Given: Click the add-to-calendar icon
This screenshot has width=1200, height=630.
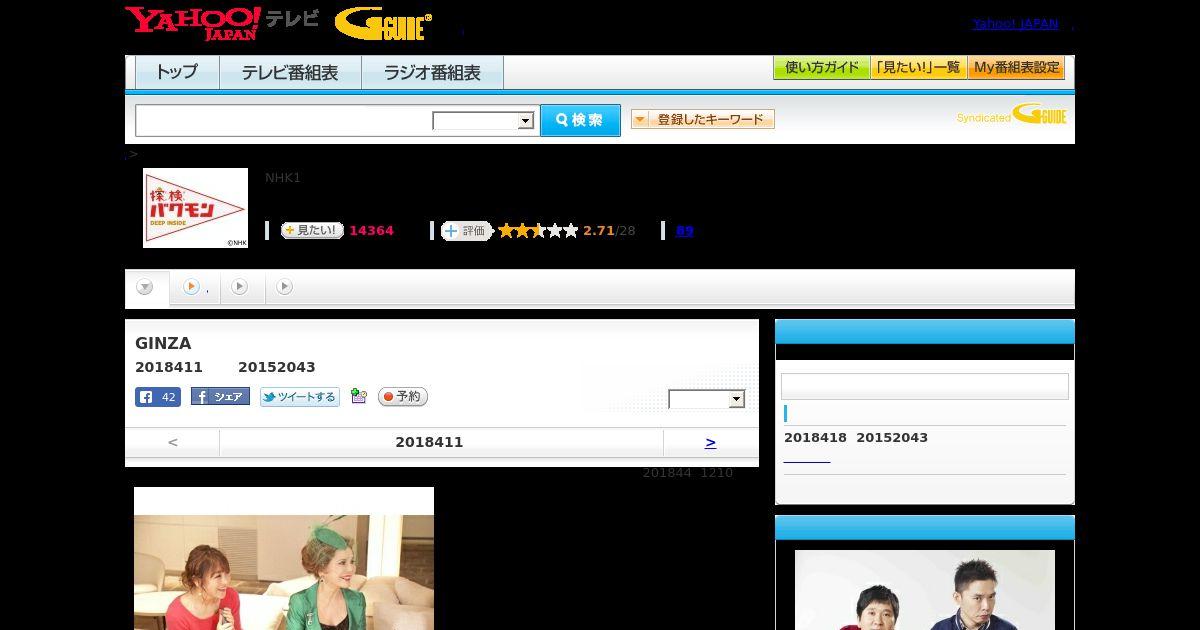Looking at the screenshot, I should (x=359, y=397).
